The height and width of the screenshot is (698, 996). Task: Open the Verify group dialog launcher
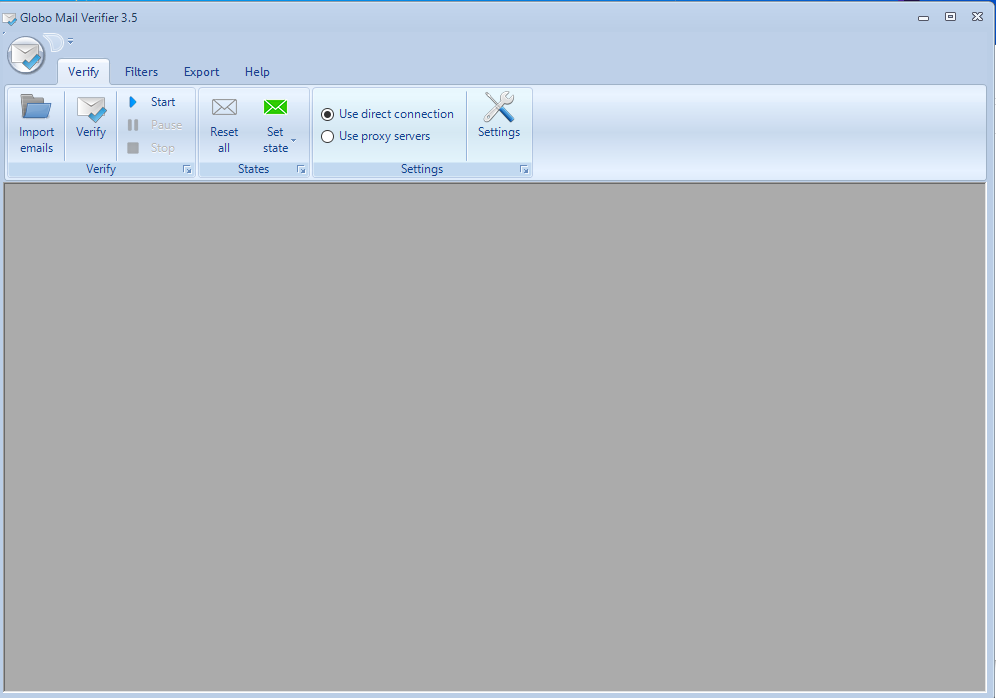coord(187,170)
